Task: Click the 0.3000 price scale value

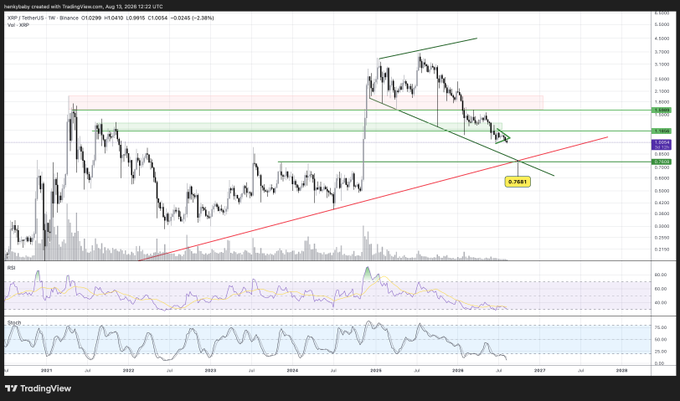Action: [662, 226]
